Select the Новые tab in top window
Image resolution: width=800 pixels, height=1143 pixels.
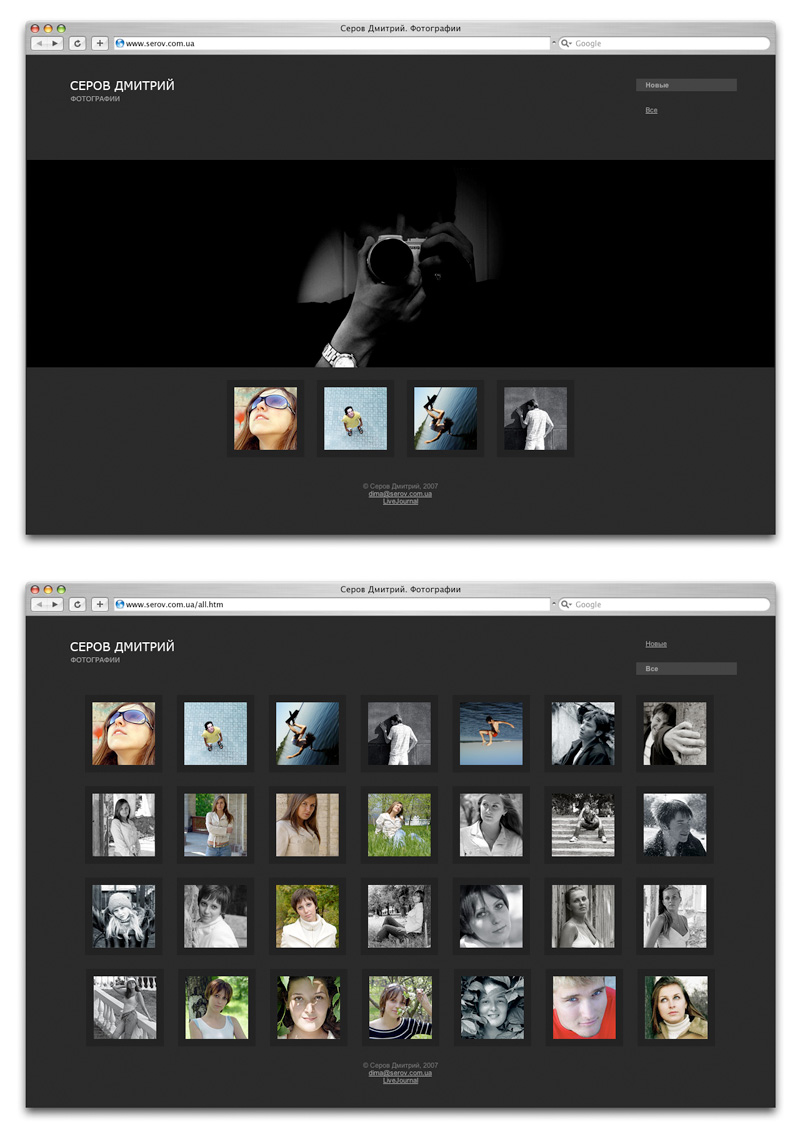click(x=686, y=85)
